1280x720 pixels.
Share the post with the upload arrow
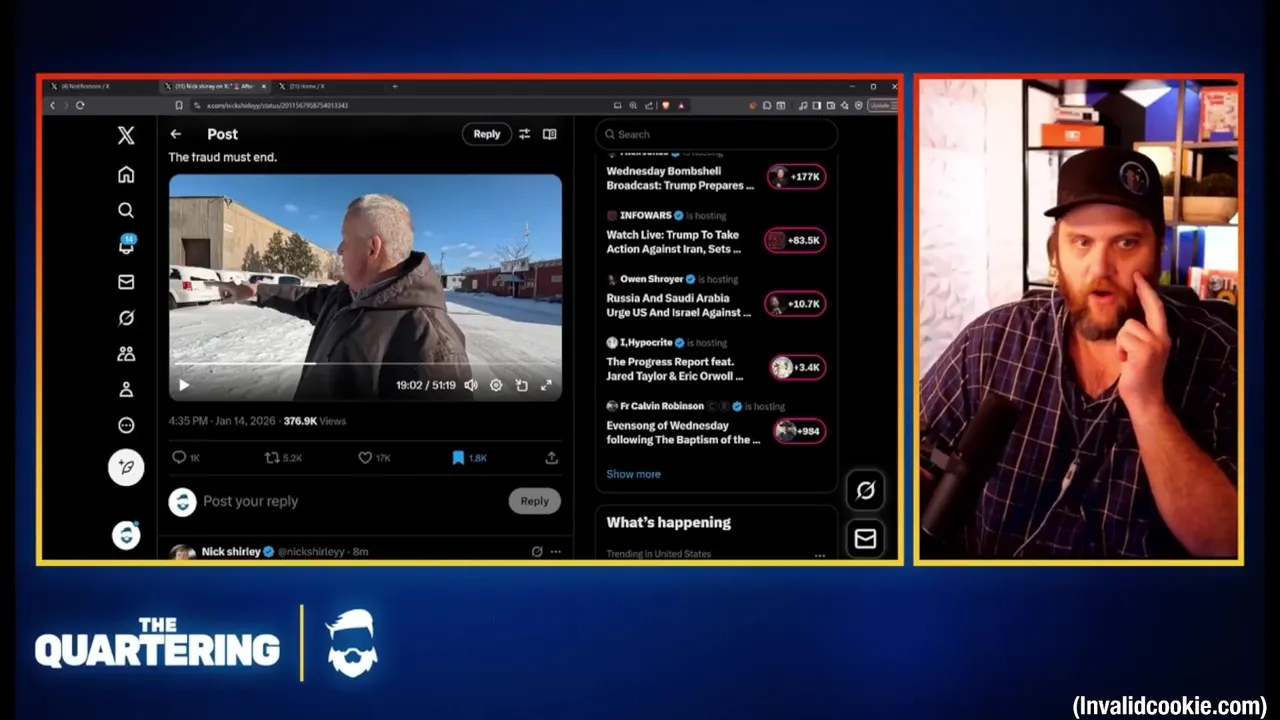[x=551, y=458]
